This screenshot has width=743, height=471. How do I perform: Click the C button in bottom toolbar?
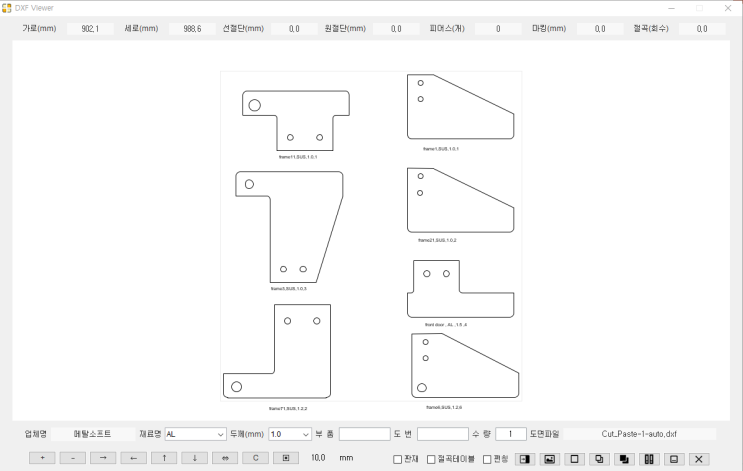(x=255, y=458)
